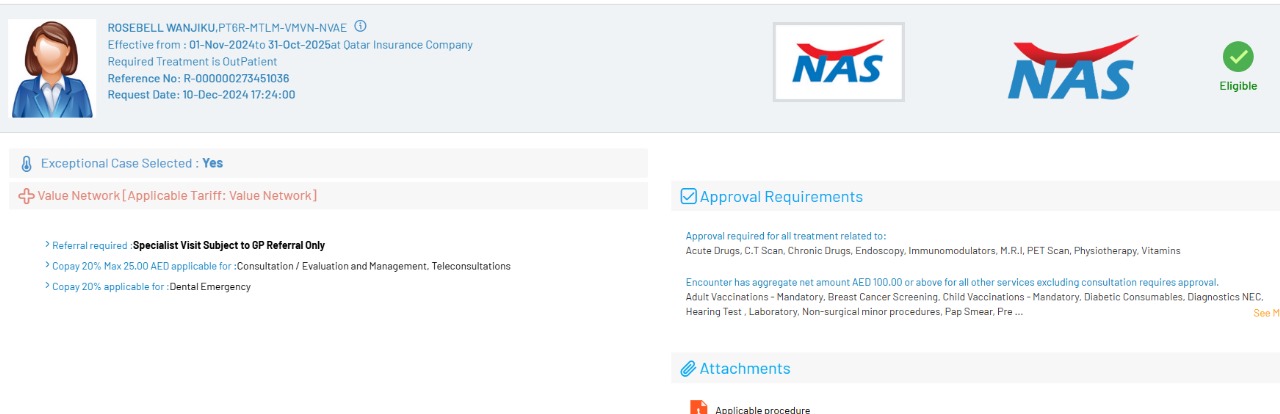The image size is (1280, 414).
Task: Click the green Eligible checkmark icon
Action: coord(1238,57)
